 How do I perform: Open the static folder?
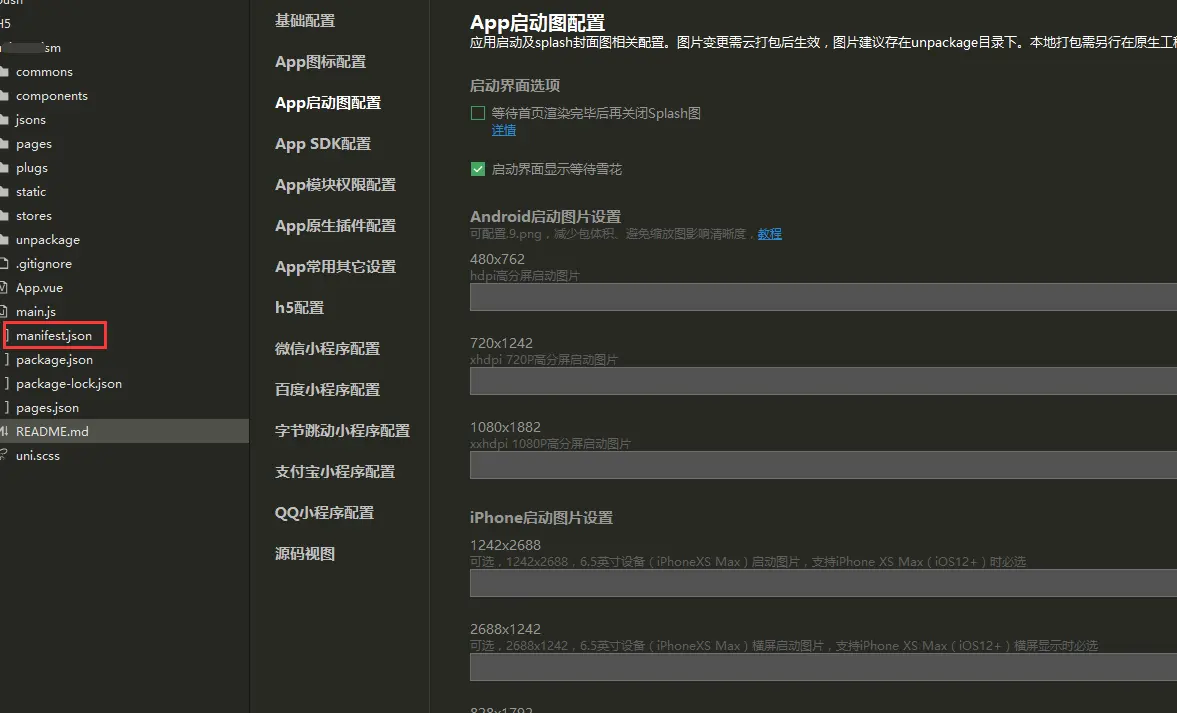31,192
